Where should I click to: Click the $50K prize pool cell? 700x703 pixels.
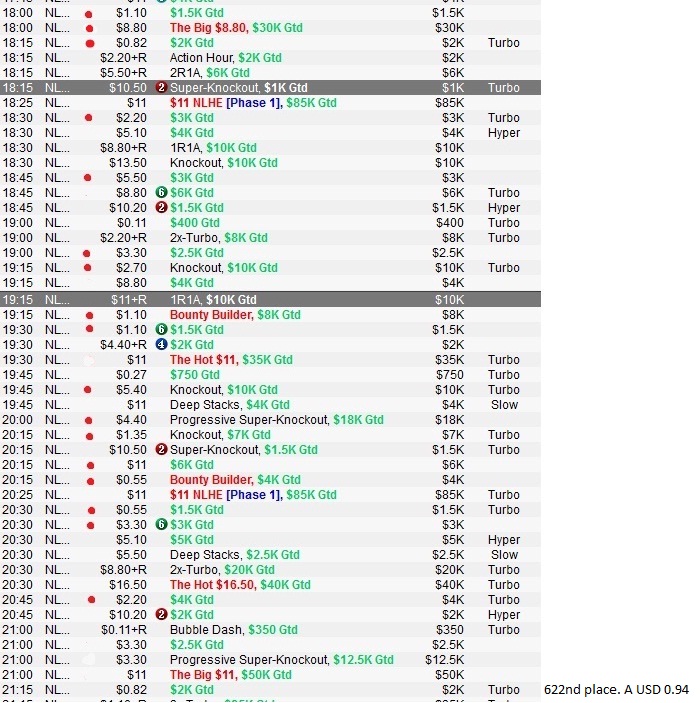[x=449, y=674]
